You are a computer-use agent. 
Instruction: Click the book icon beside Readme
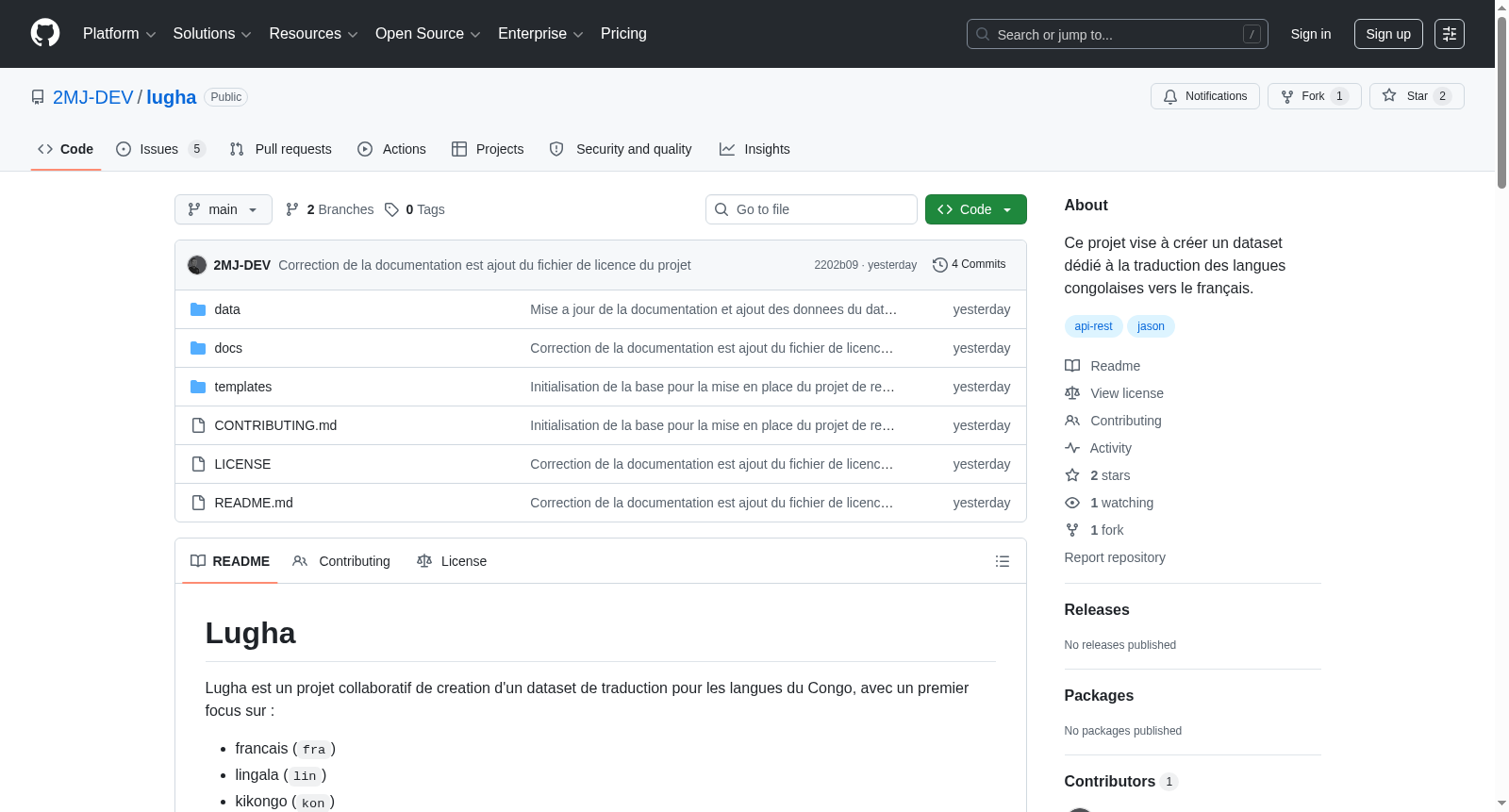click(x=1072, y=366)
